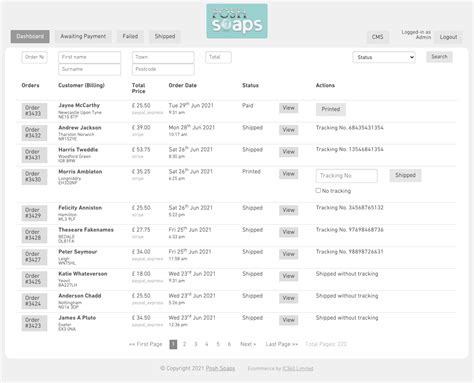Click Jayne McCarthy customer name

(79, 105)
